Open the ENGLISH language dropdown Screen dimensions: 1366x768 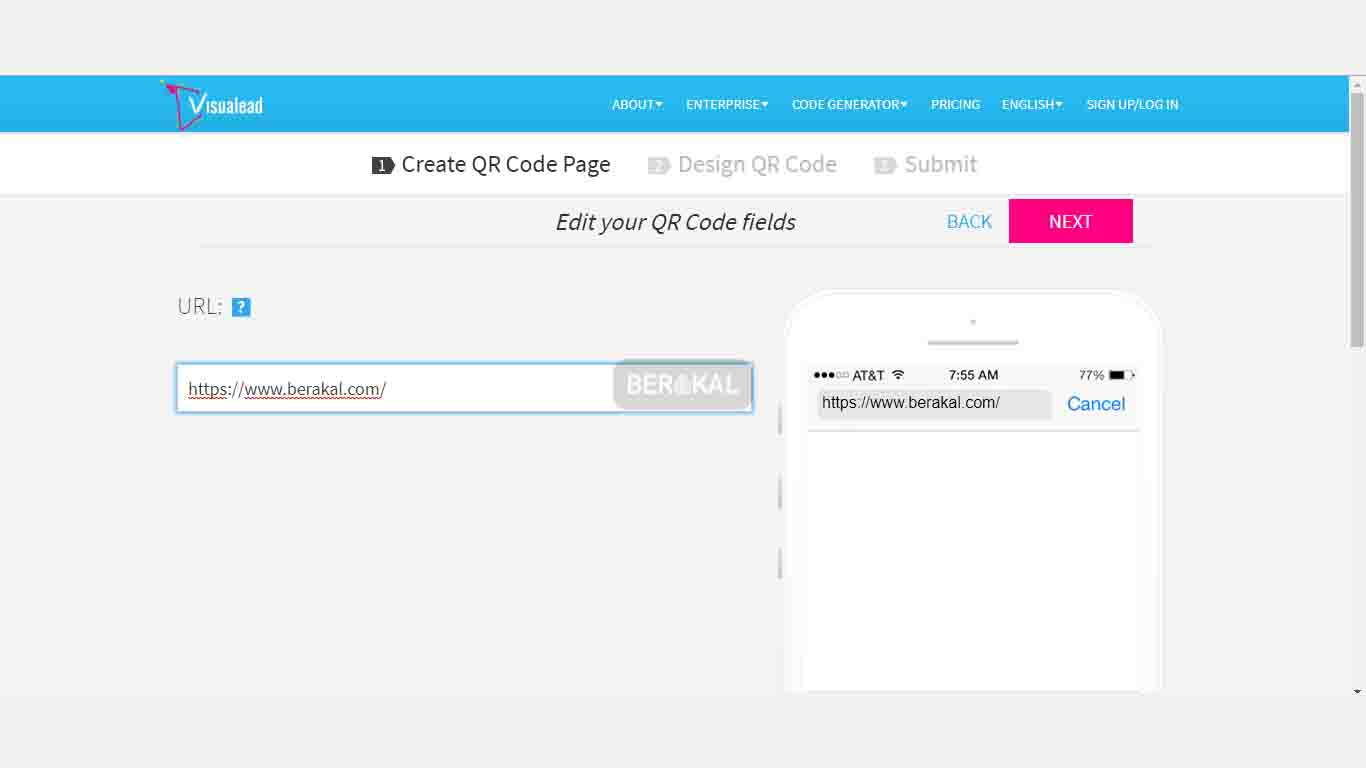pyautogui.click(x=1032, y=104)
